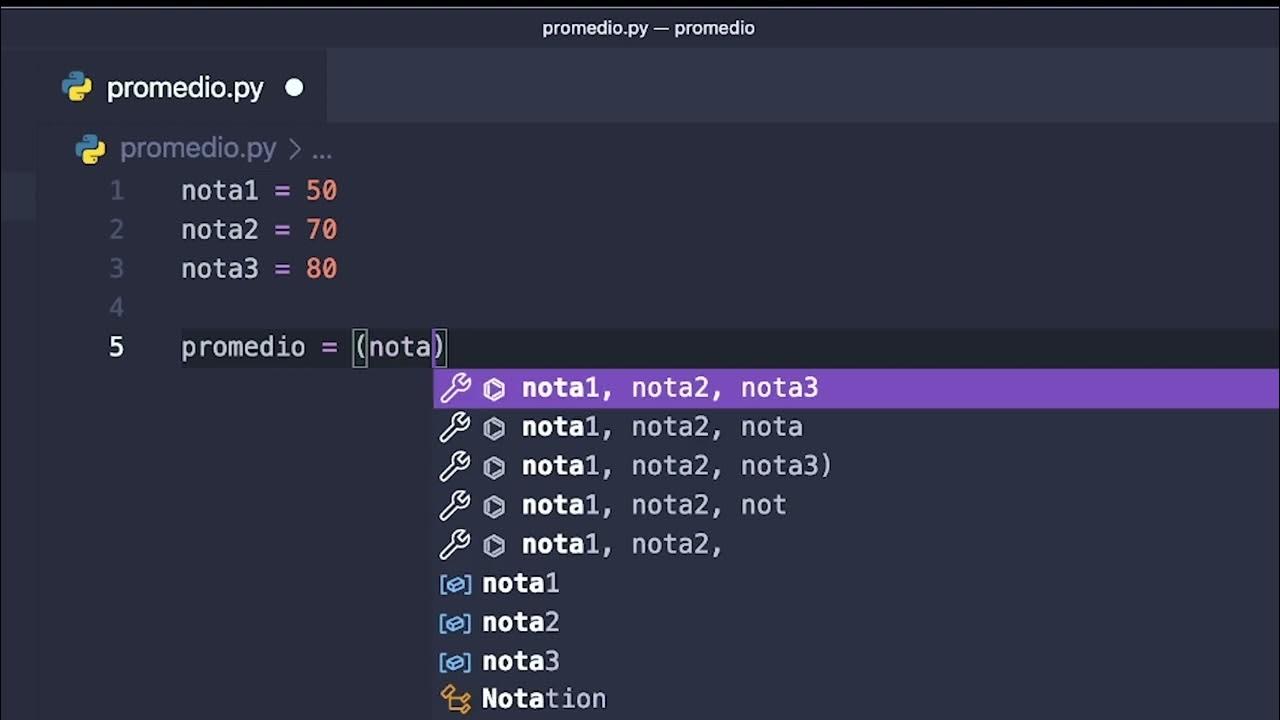Click the nota1 variable on line 1

tap(220, 190)
